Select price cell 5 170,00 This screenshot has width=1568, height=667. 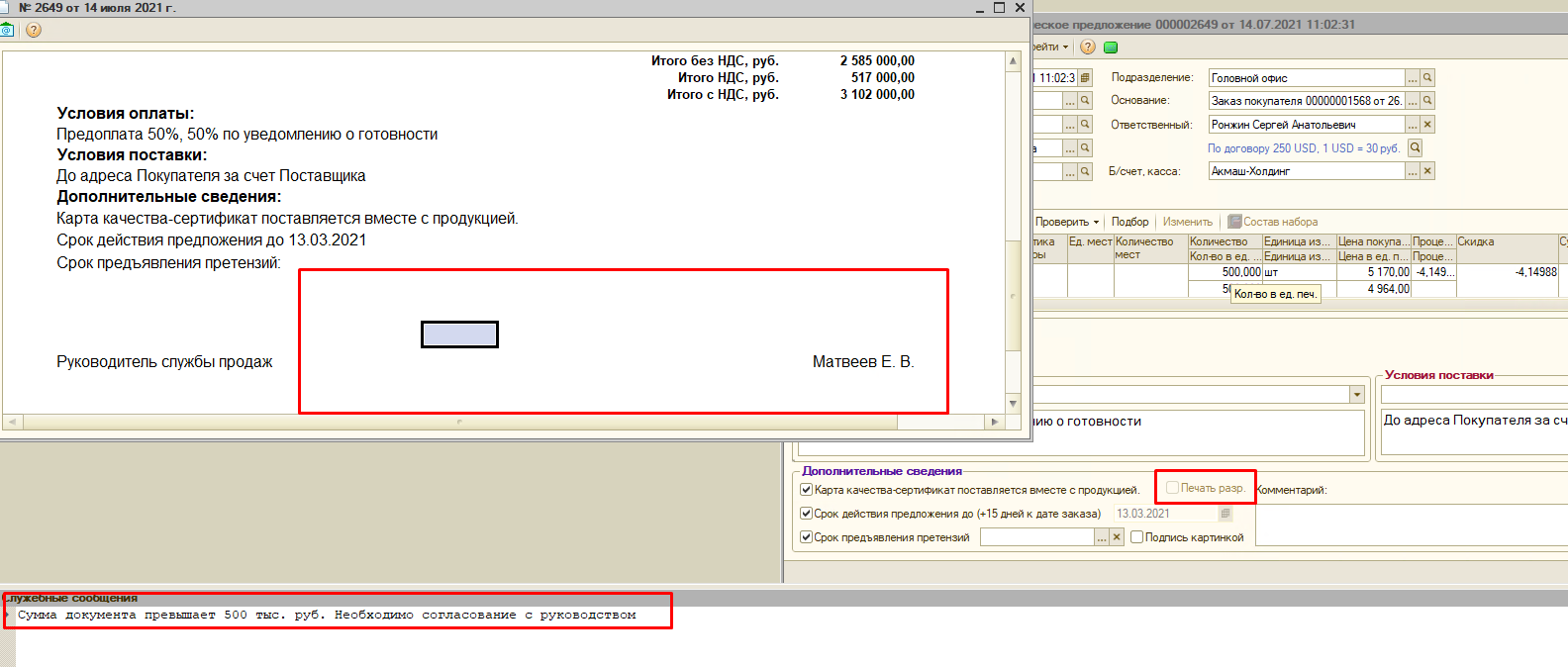(1374, 272)
